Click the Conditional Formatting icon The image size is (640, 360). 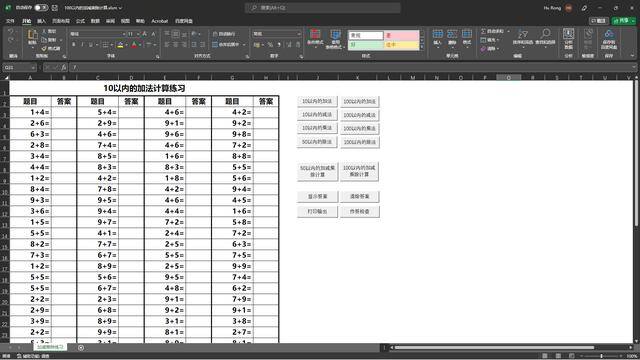[x=315, y=35]
